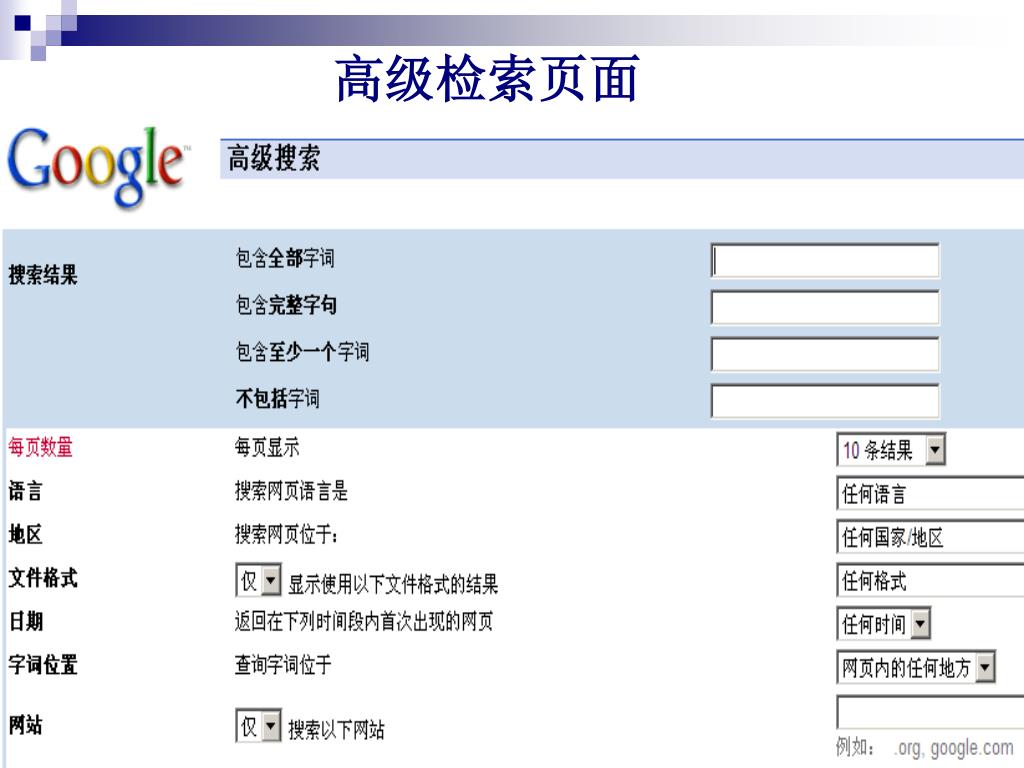
Task: Click the 网站 row label
Action: (25, 725)
